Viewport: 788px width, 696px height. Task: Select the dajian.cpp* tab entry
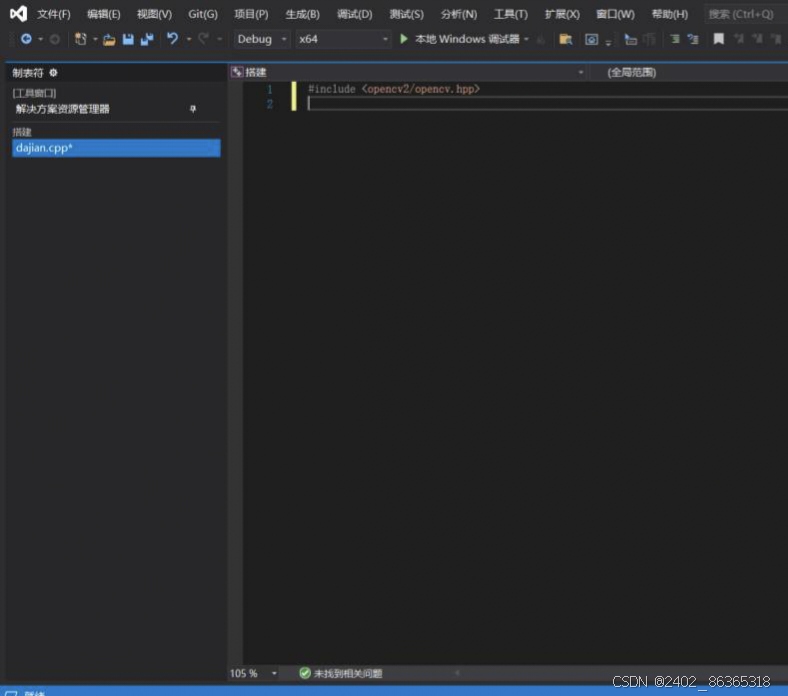(116, 148)
